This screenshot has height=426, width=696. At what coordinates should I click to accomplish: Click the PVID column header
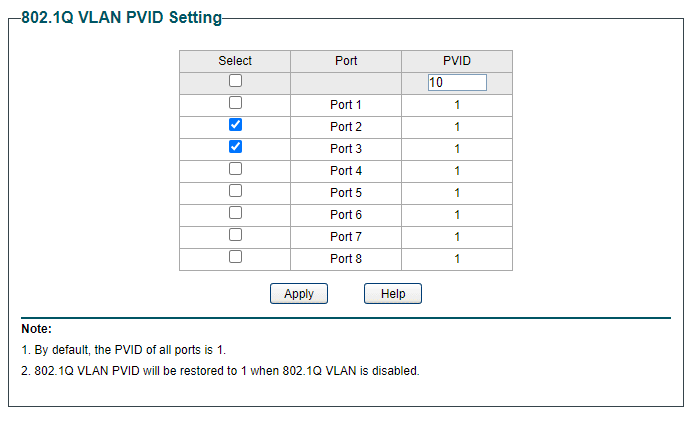pos(457,61)
